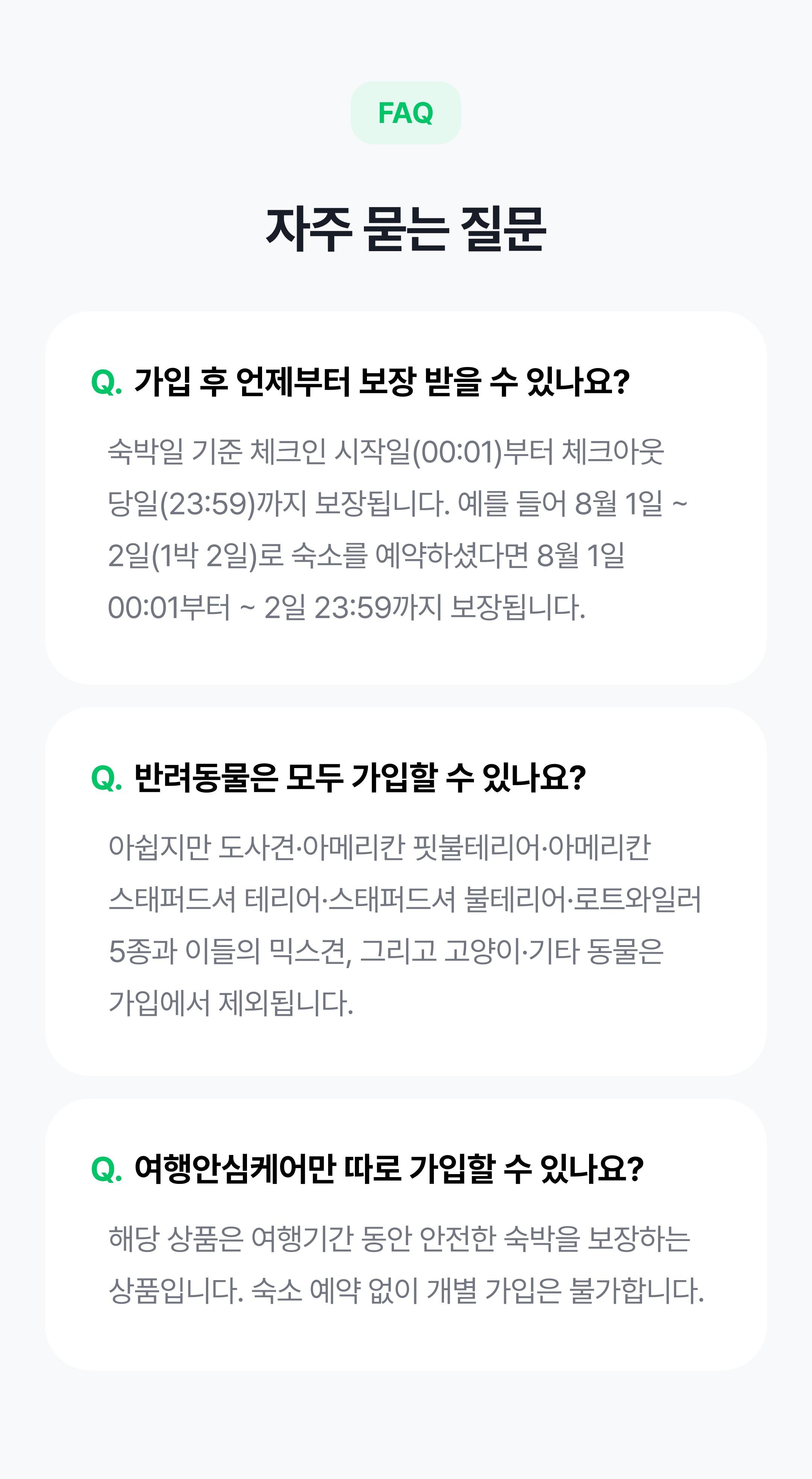812x1479 pixels.
Task: Click the answer line starting 당일(23:59)까지 보장됩니다
Action: click(397, 504)
